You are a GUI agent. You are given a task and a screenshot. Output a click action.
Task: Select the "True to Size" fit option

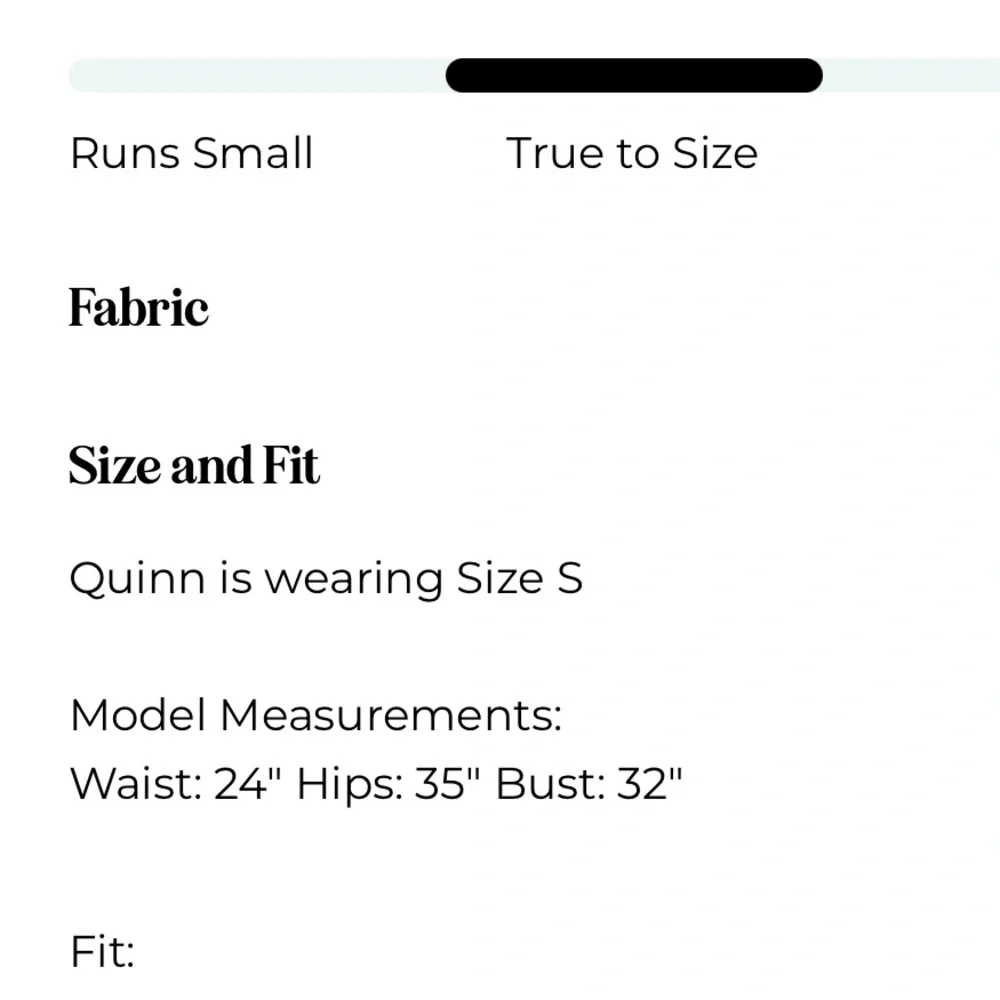click(x=633, y=153)
